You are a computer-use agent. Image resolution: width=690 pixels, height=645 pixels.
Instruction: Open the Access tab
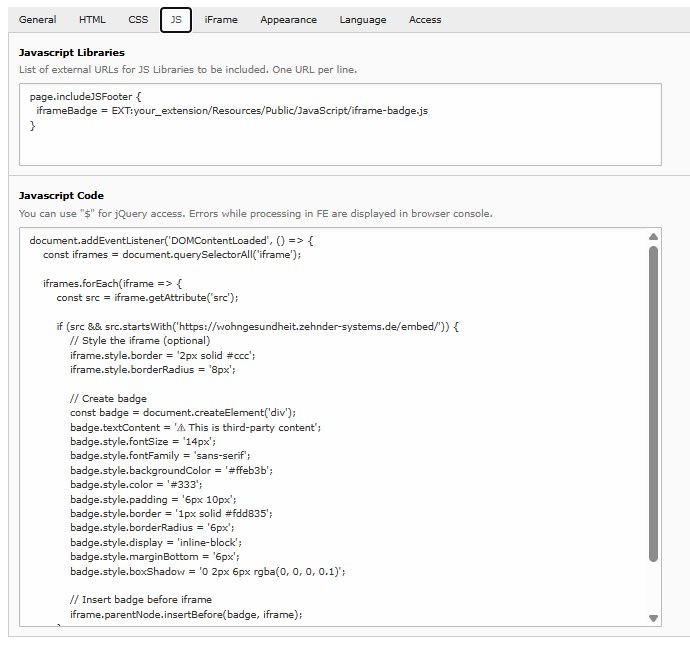[x=425, y=19]
